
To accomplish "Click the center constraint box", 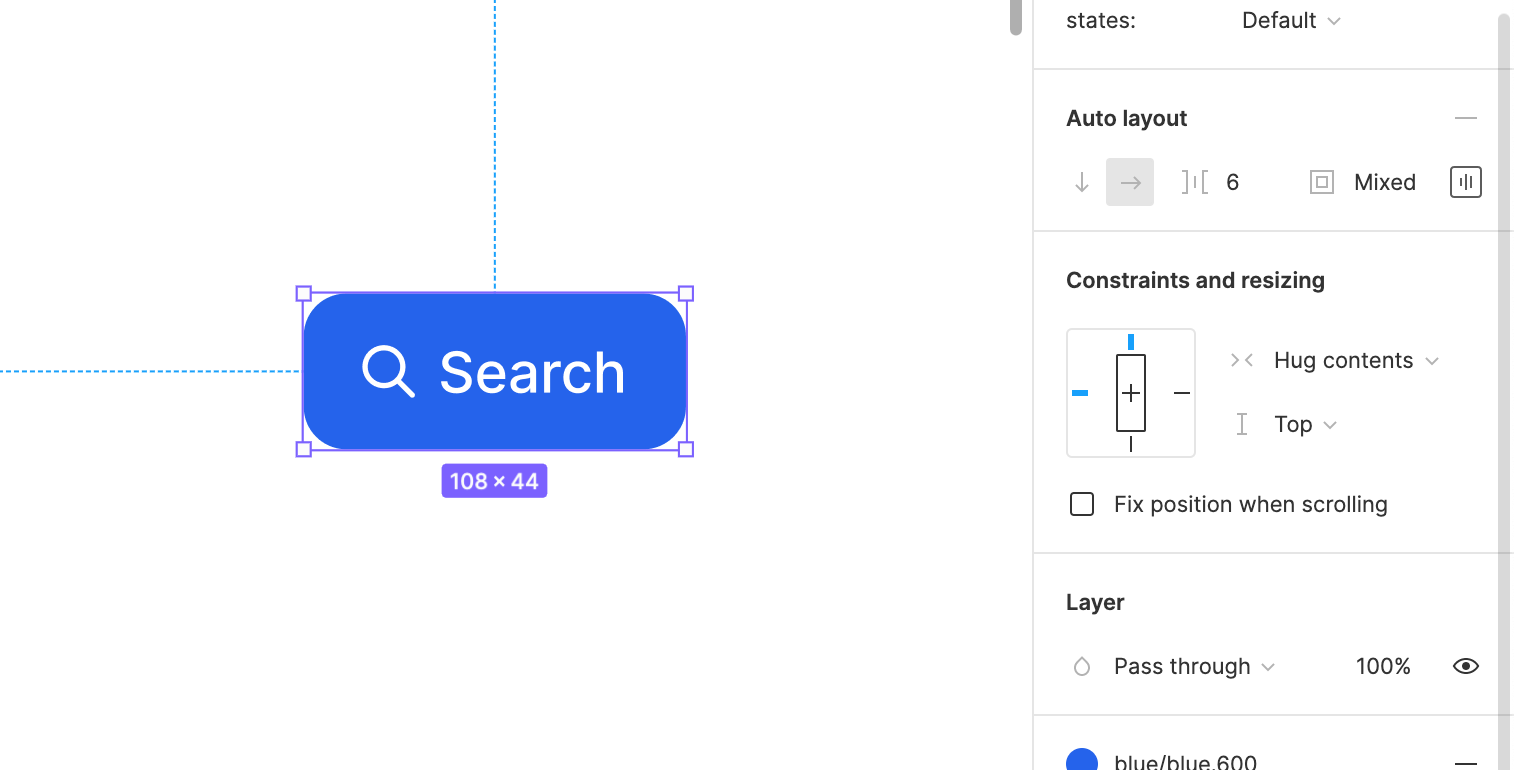I will pyautogui.click(x=1131, y=393).
